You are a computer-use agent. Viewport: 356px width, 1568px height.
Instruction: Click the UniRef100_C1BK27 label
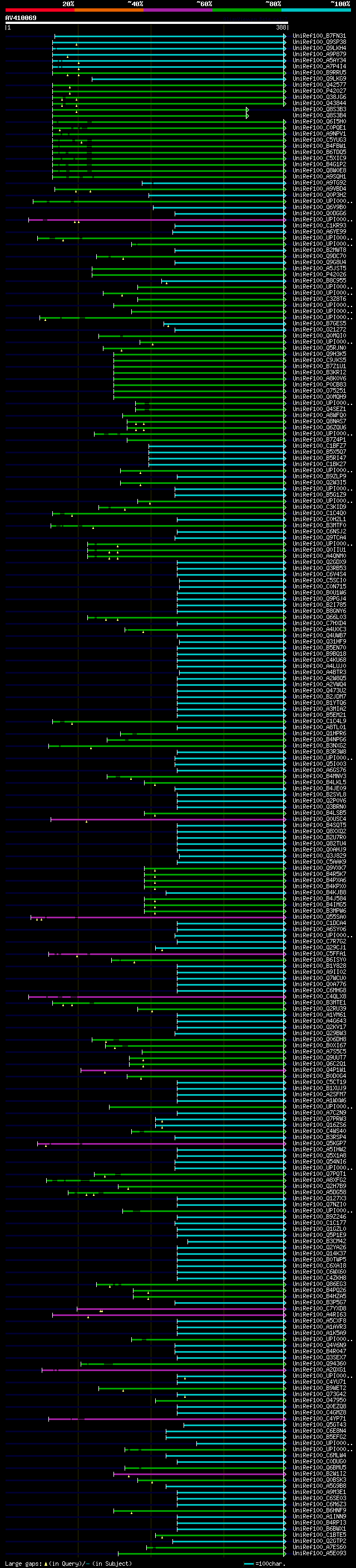coord(319,464)
